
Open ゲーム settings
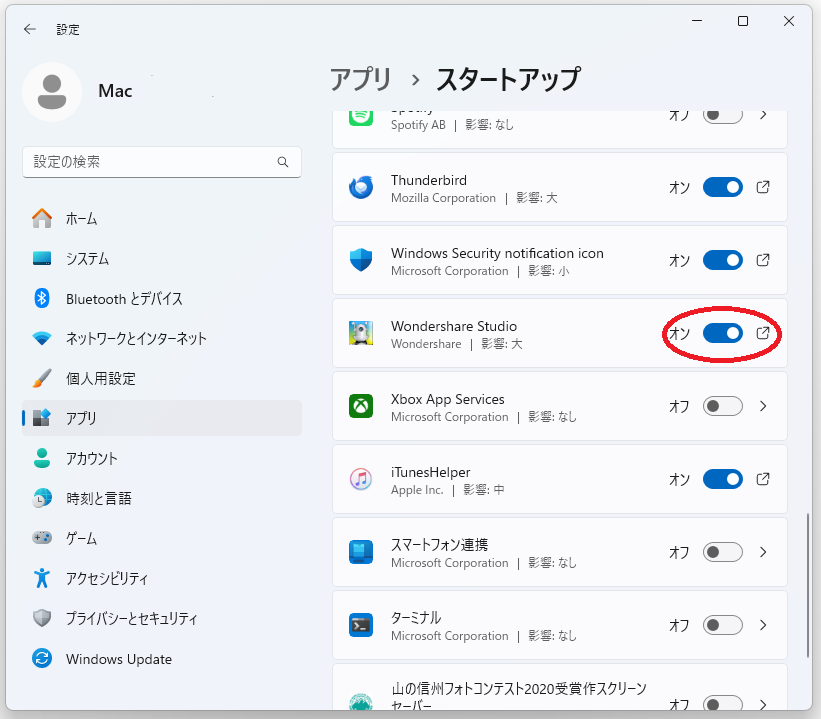[162, 538]
